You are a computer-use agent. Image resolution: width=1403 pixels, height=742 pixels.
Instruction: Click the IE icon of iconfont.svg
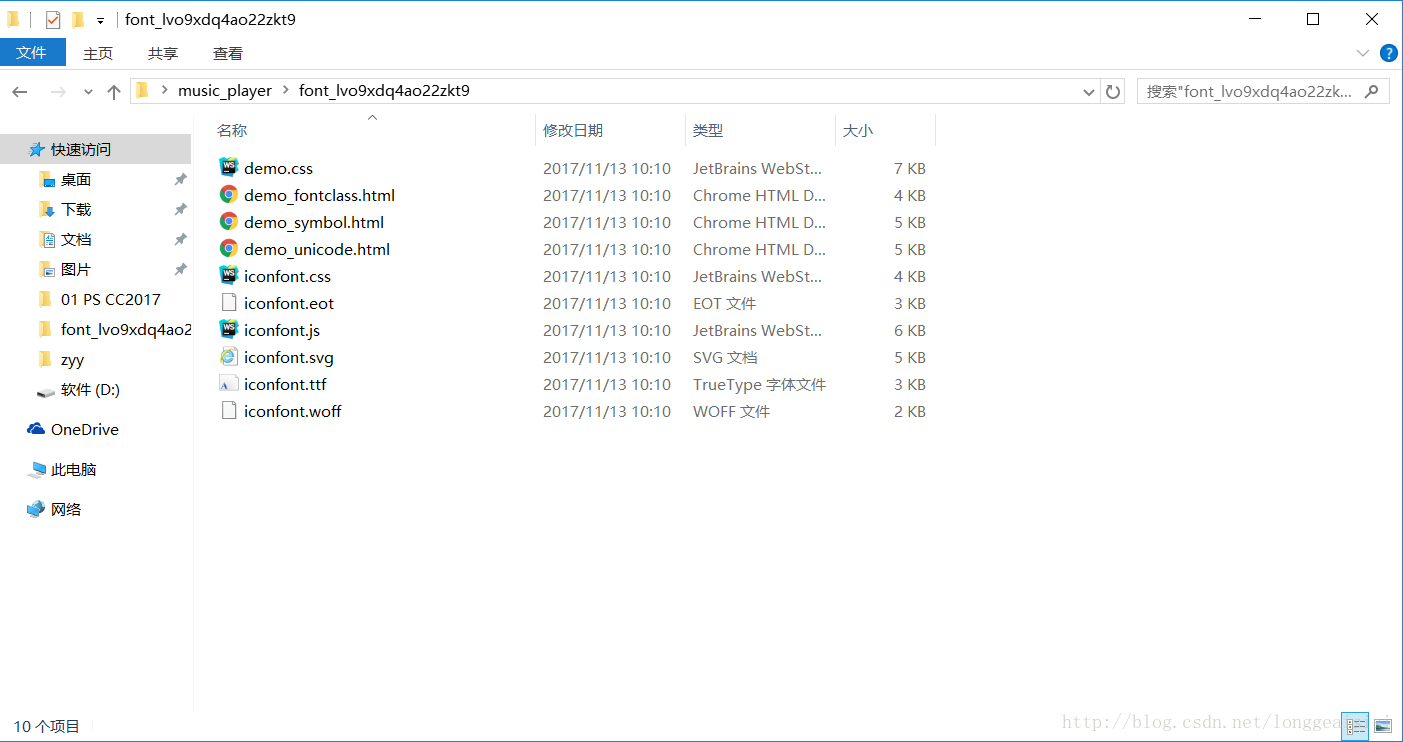click(229, 356)
